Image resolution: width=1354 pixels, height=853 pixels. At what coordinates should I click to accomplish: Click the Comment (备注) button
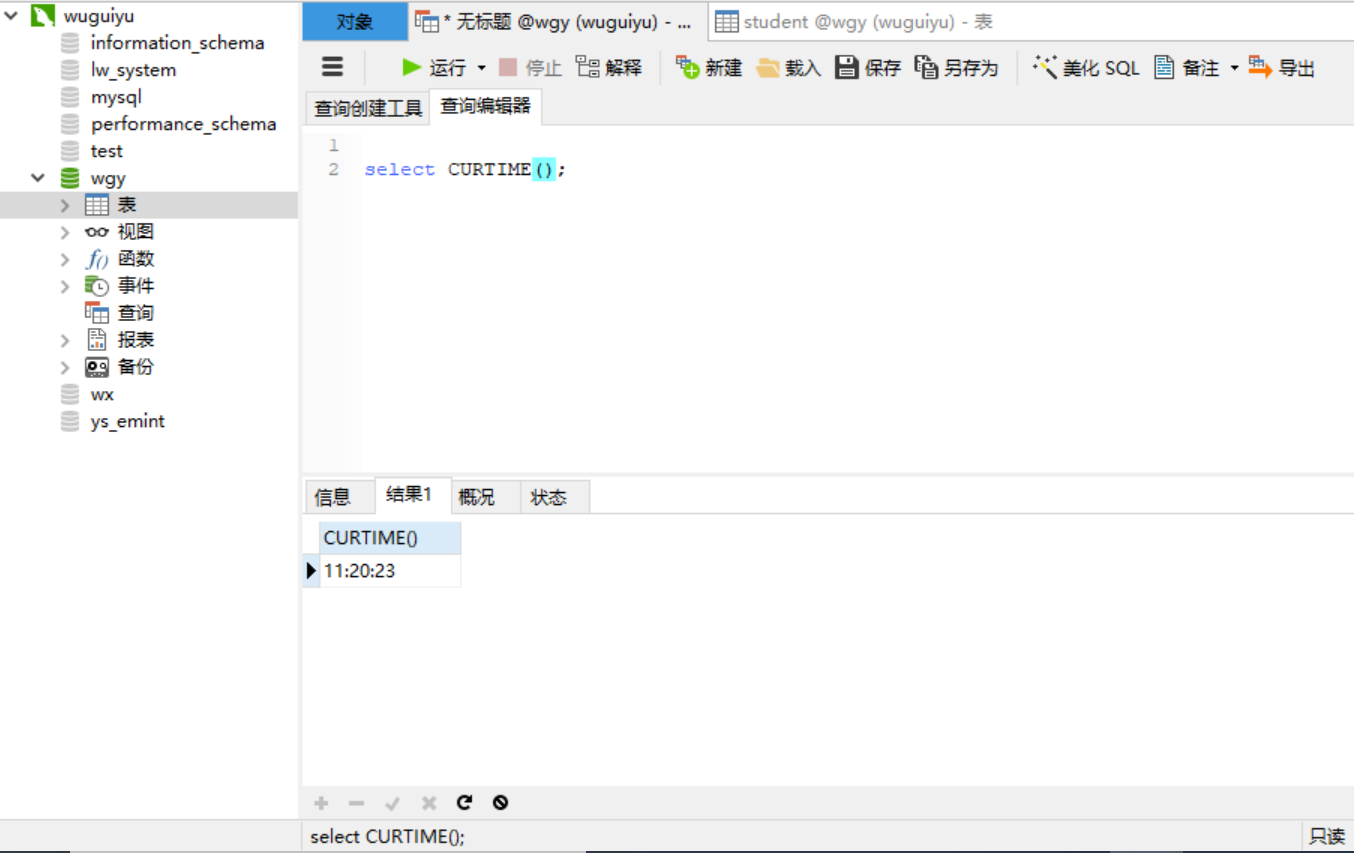point(1186,67)
